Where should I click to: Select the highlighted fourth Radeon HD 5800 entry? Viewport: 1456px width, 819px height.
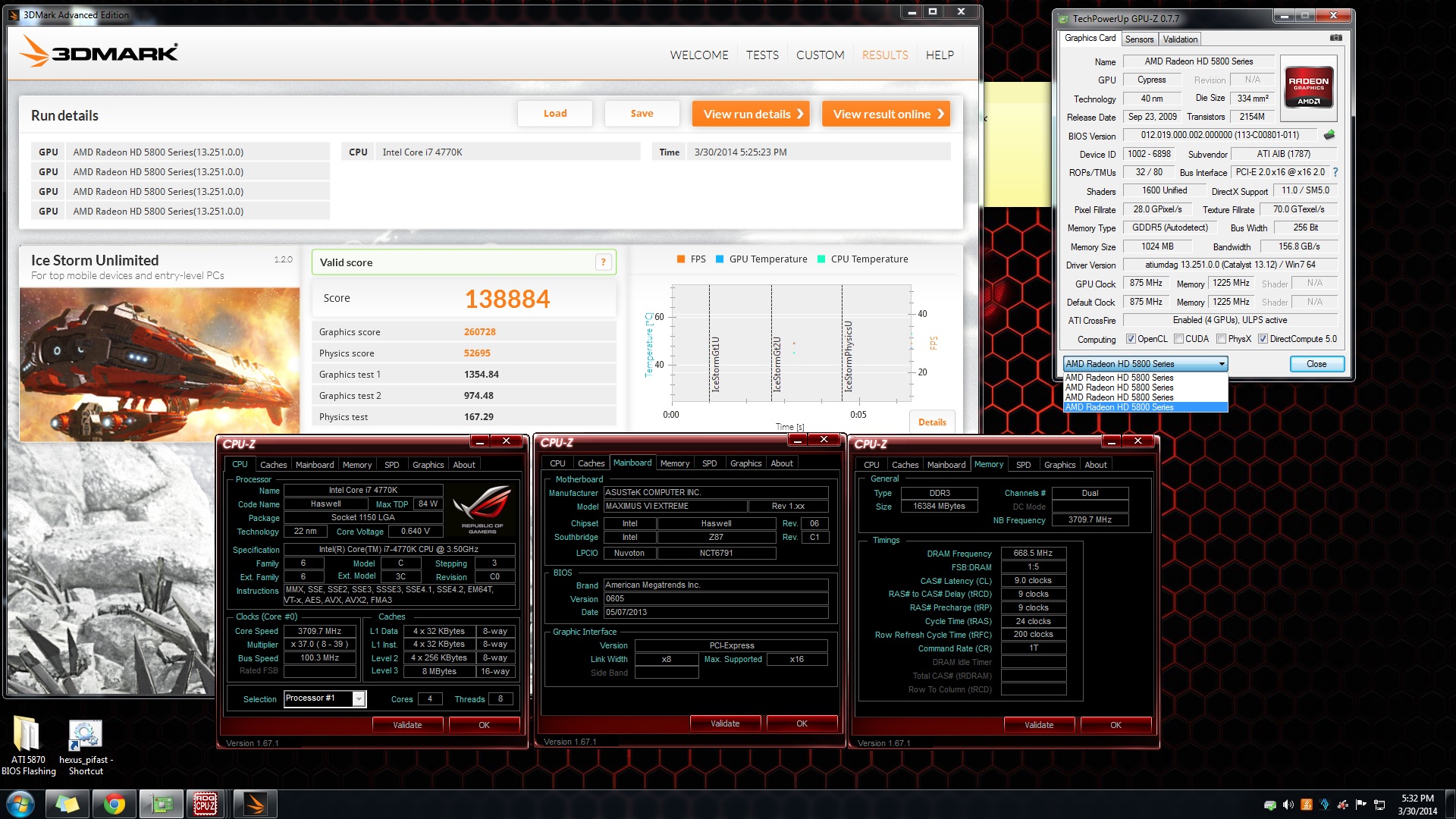[1145, 407]
